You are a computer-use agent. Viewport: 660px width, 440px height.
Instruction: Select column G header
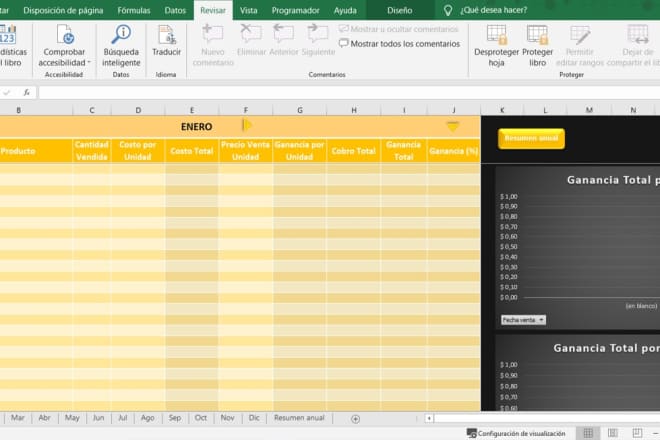pyautogui.click(x=300, y=110)
